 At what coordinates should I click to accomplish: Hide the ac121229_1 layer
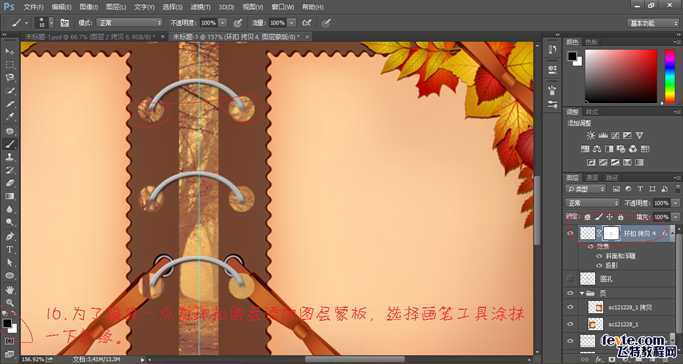point(570,324)
